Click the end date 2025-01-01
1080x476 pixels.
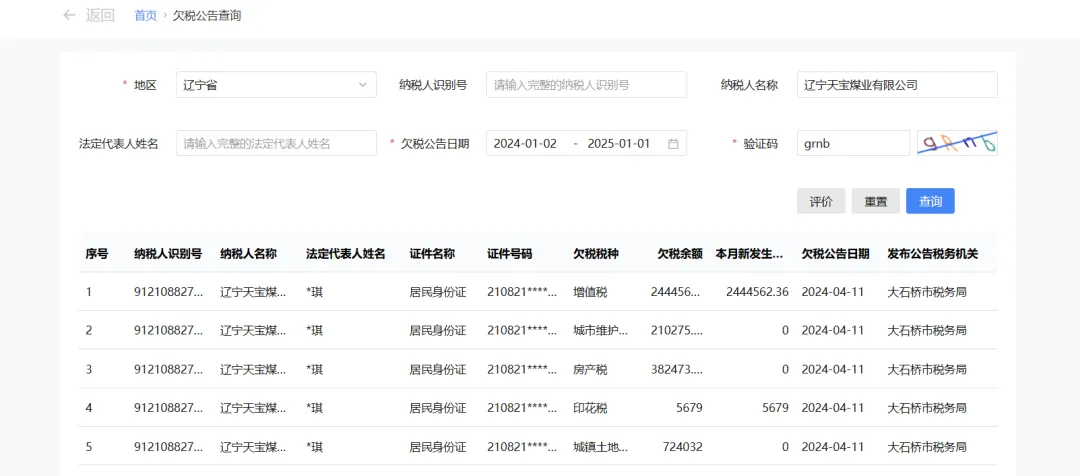[x=619, y=143]
